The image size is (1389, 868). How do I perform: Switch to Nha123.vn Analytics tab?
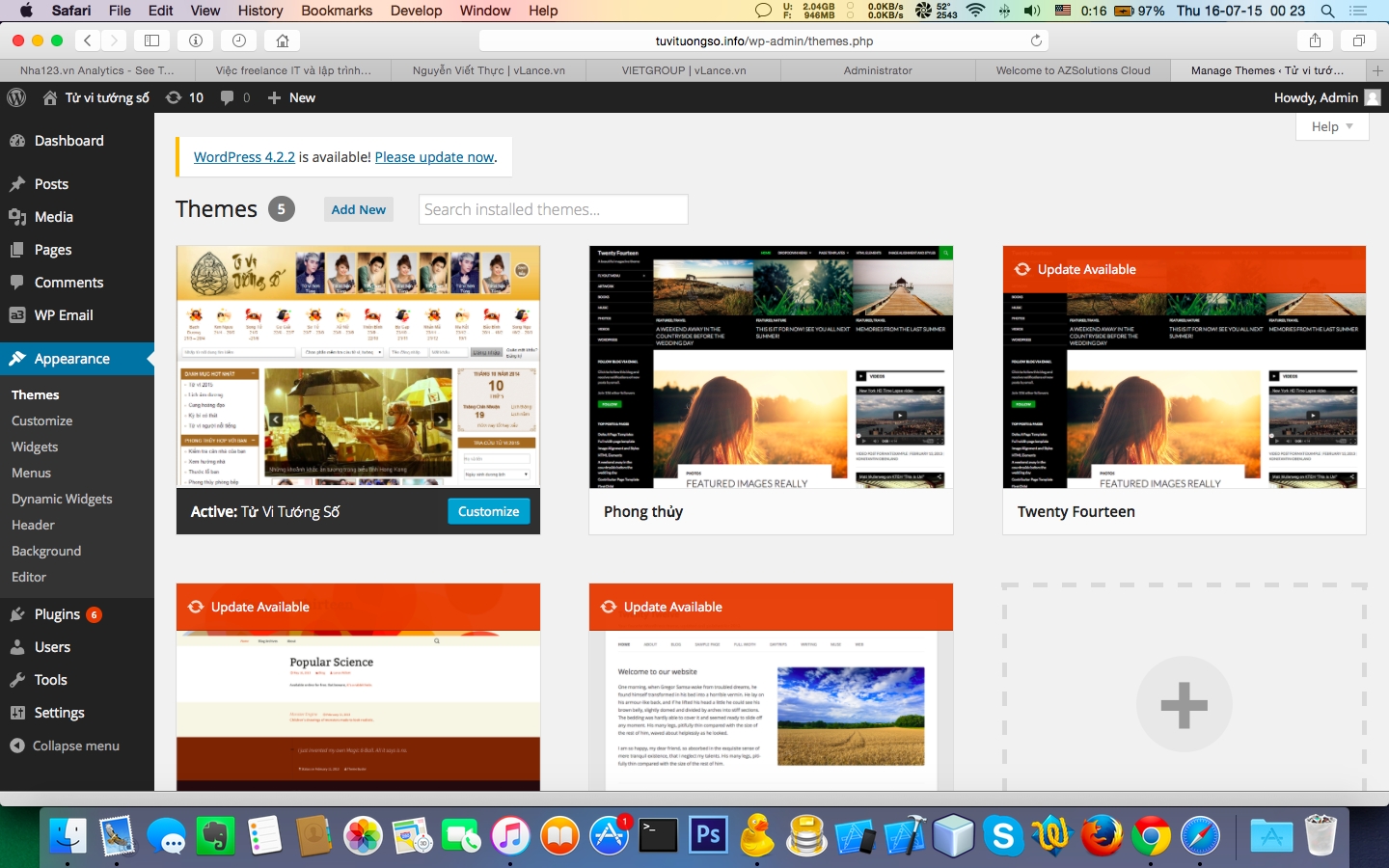(x=97, y=70)
